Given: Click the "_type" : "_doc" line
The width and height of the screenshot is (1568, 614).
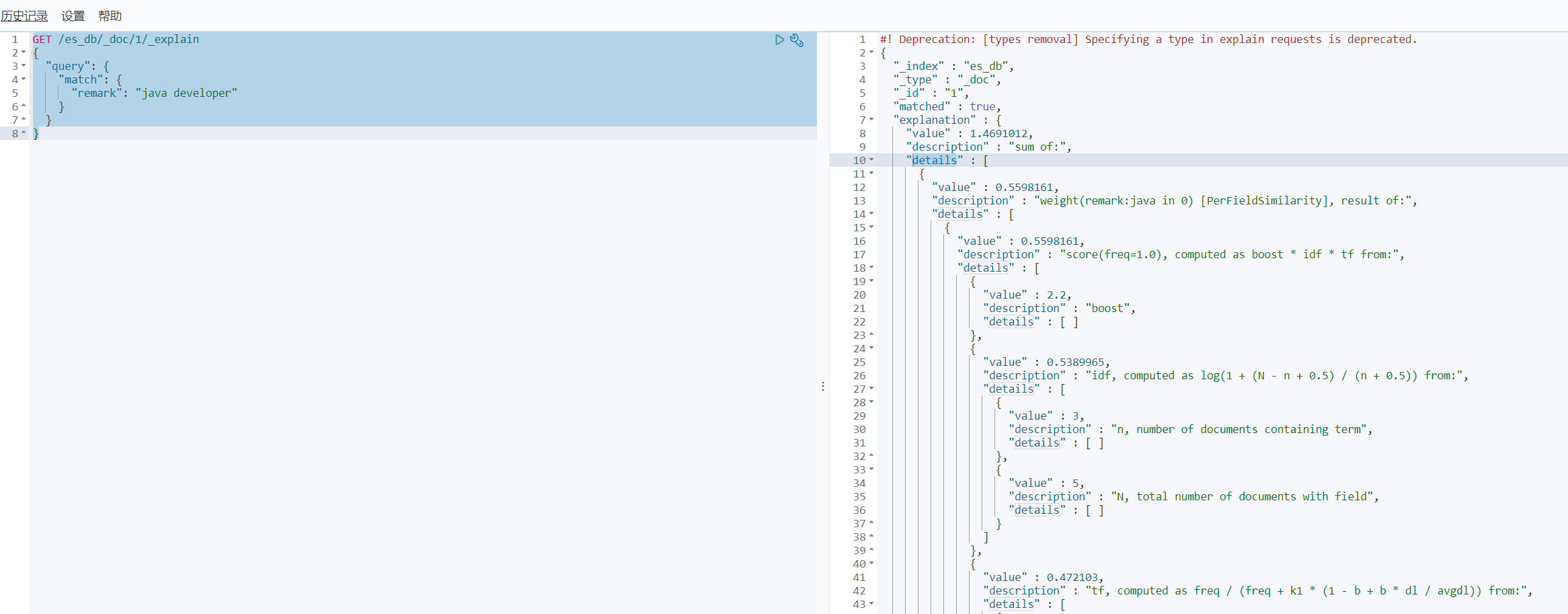Looking at the screenshot, I should click(947, 80).
